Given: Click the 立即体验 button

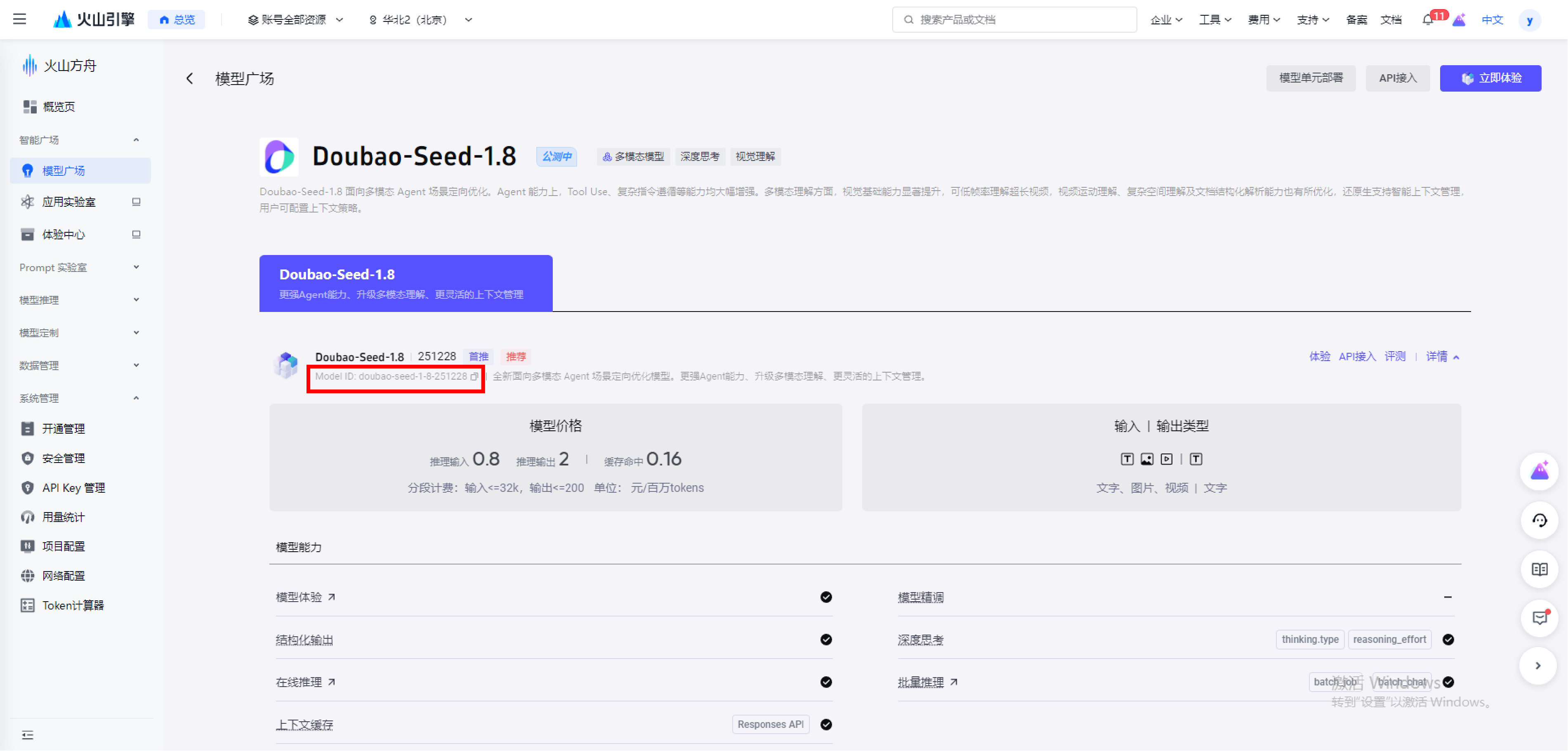Looking at the screenshot, I should 1491,78.
